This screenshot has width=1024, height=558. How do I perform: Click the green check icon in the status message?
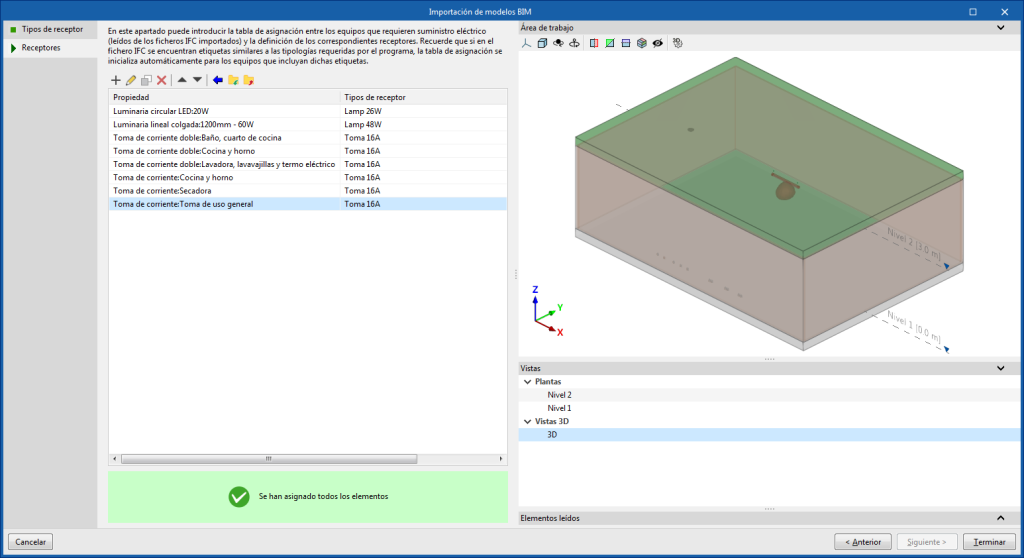click(x=239, y=497)
